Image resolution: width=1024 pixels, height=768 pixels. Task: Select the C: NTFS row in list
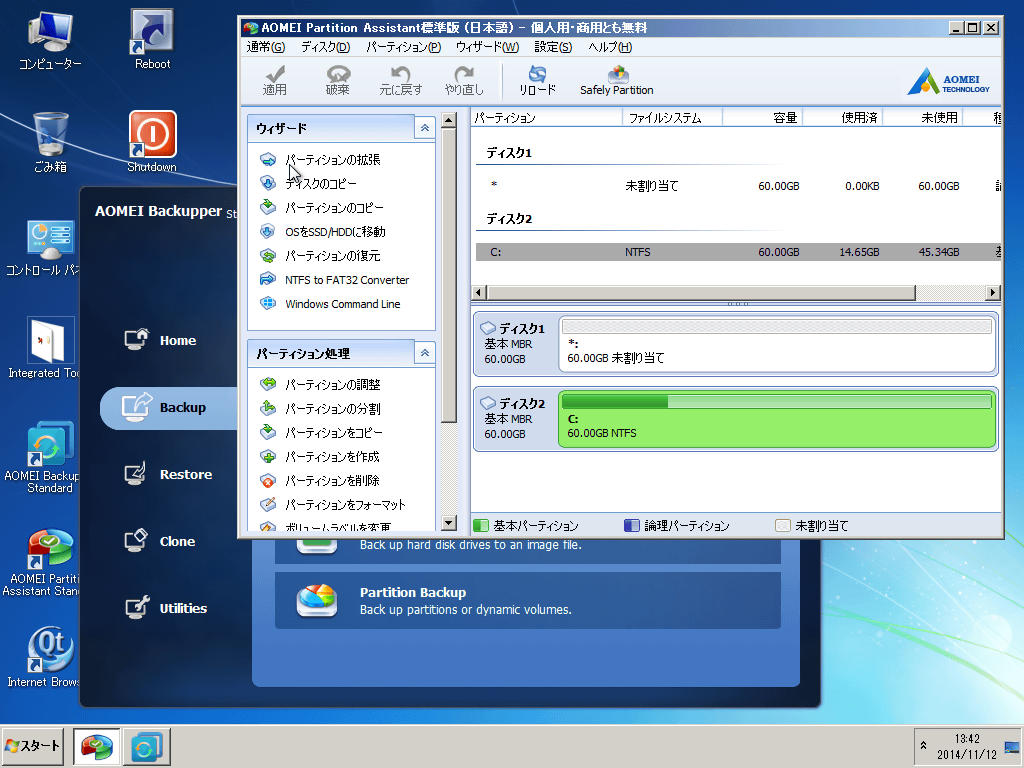(x=738, y=252)
